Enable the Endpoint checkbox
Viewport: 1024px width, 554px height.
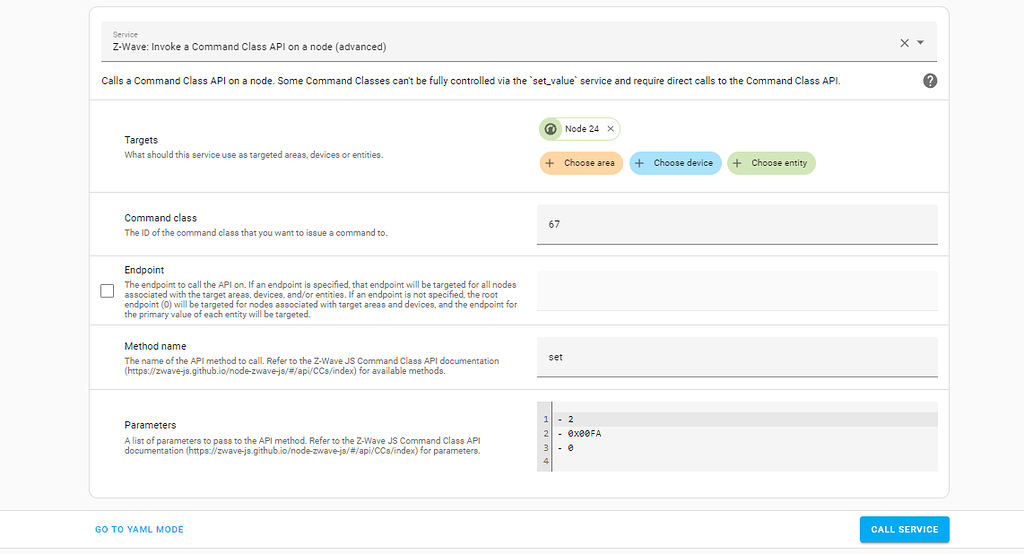pyautogui.click(x=107, y=291)
